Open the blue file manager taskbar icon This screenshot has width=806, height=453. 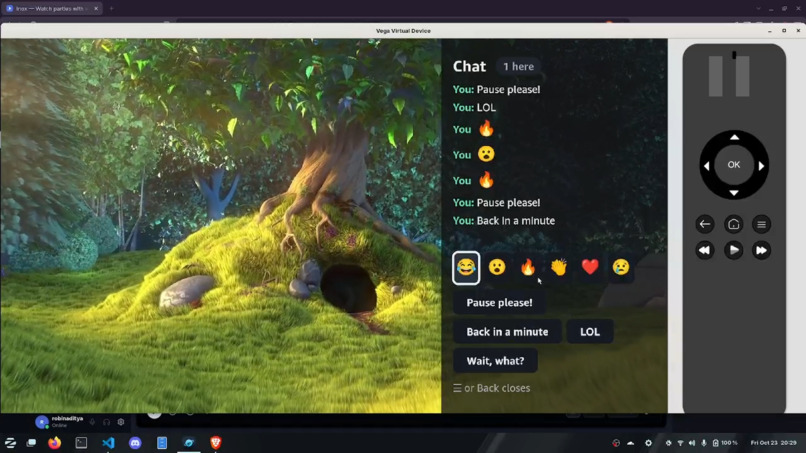click(162, 443)
